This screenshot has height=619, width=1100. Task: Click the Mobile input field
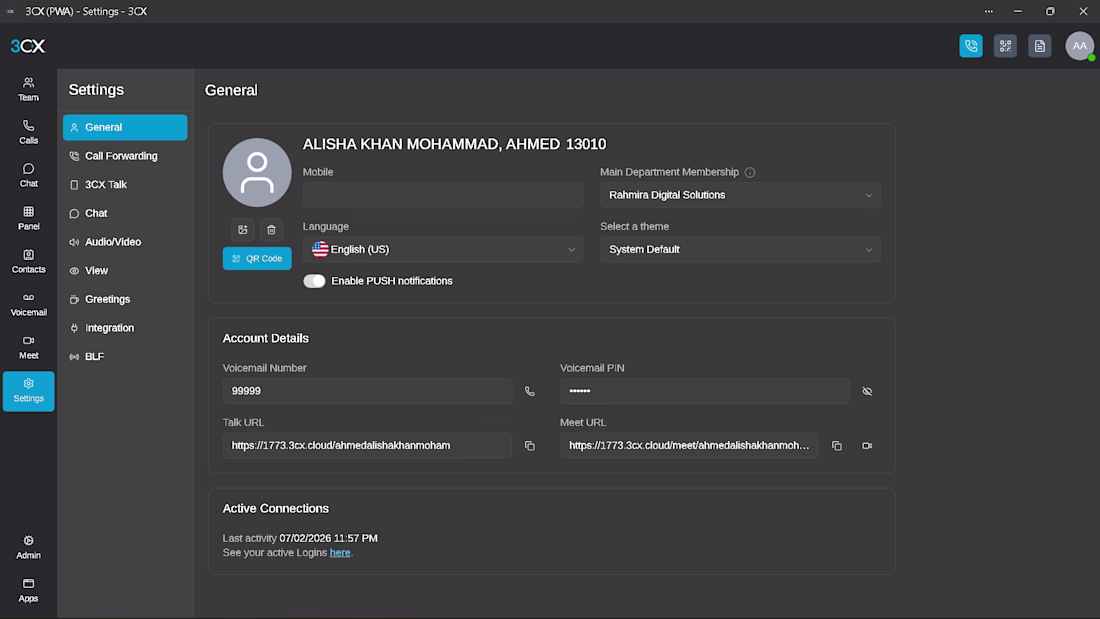tap(443, 195)
